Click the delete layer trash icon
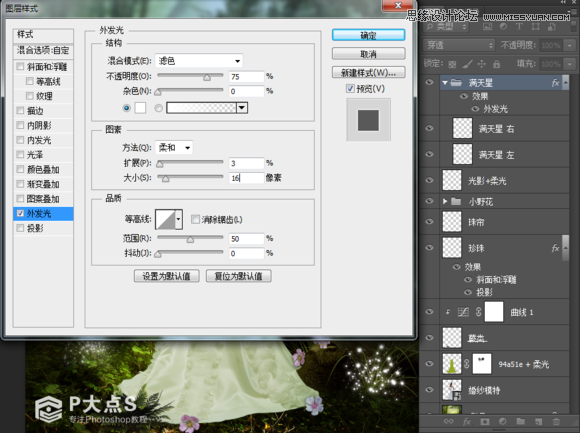Image resolution: width=580 pixels, height=433 pixels. point(556,422)
